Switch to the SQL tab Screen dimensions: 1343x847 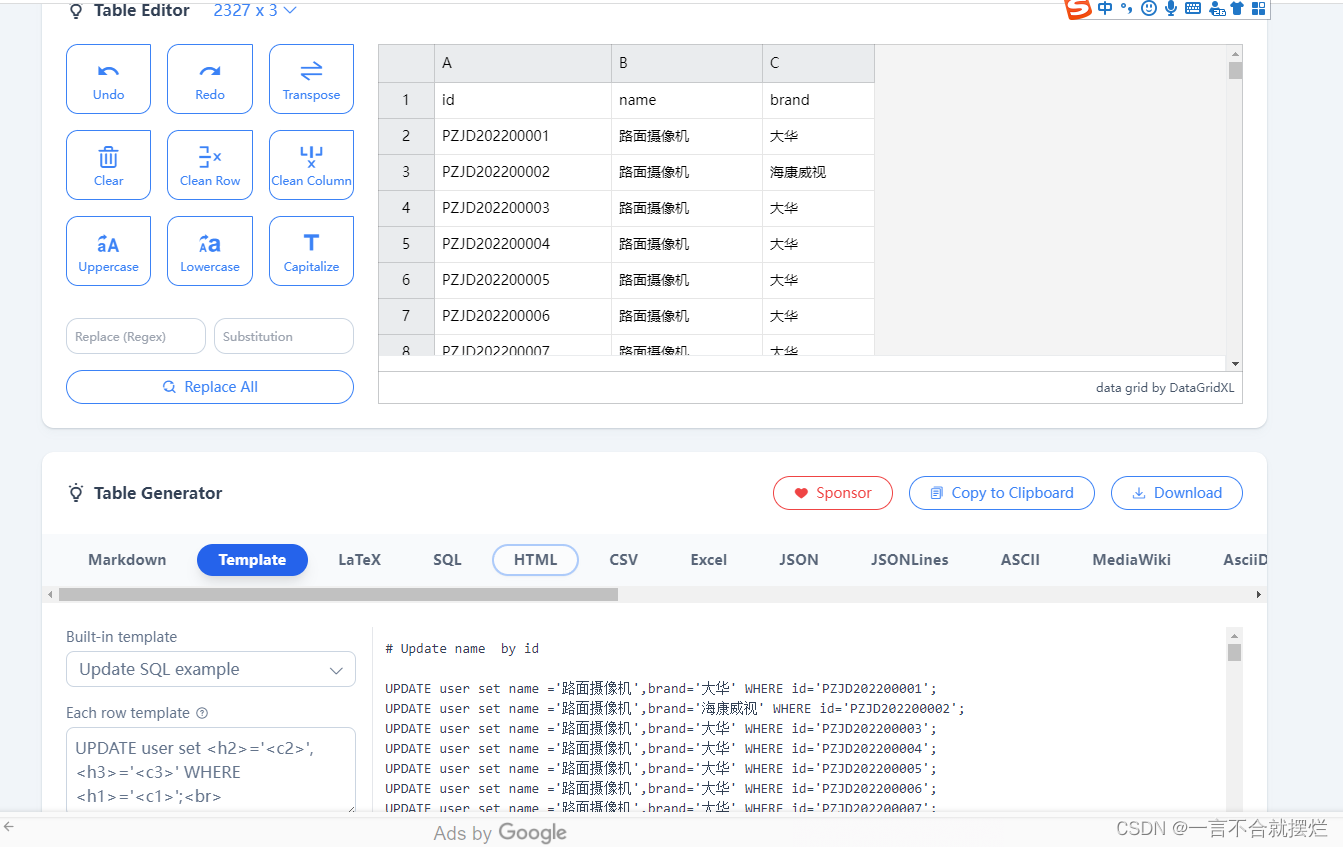(446, 559)
